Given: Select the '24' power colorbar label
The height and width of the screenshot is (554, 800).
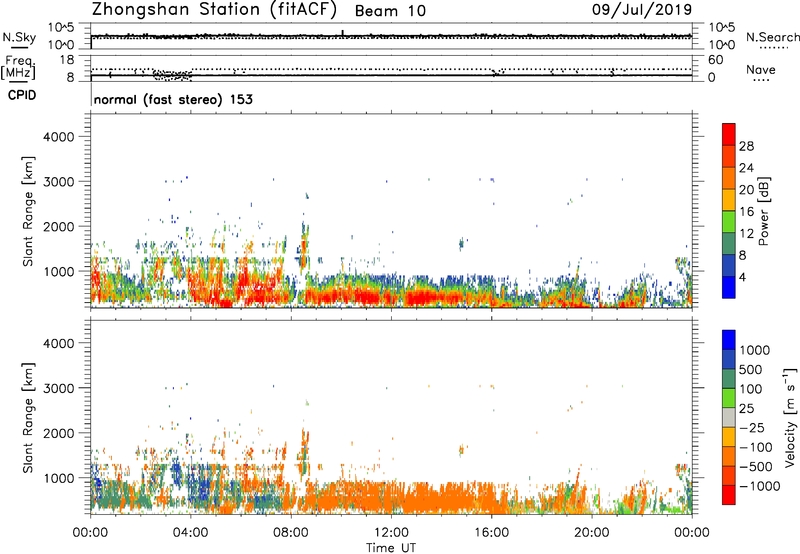Looking at the screenshot, I should (746, 168).
